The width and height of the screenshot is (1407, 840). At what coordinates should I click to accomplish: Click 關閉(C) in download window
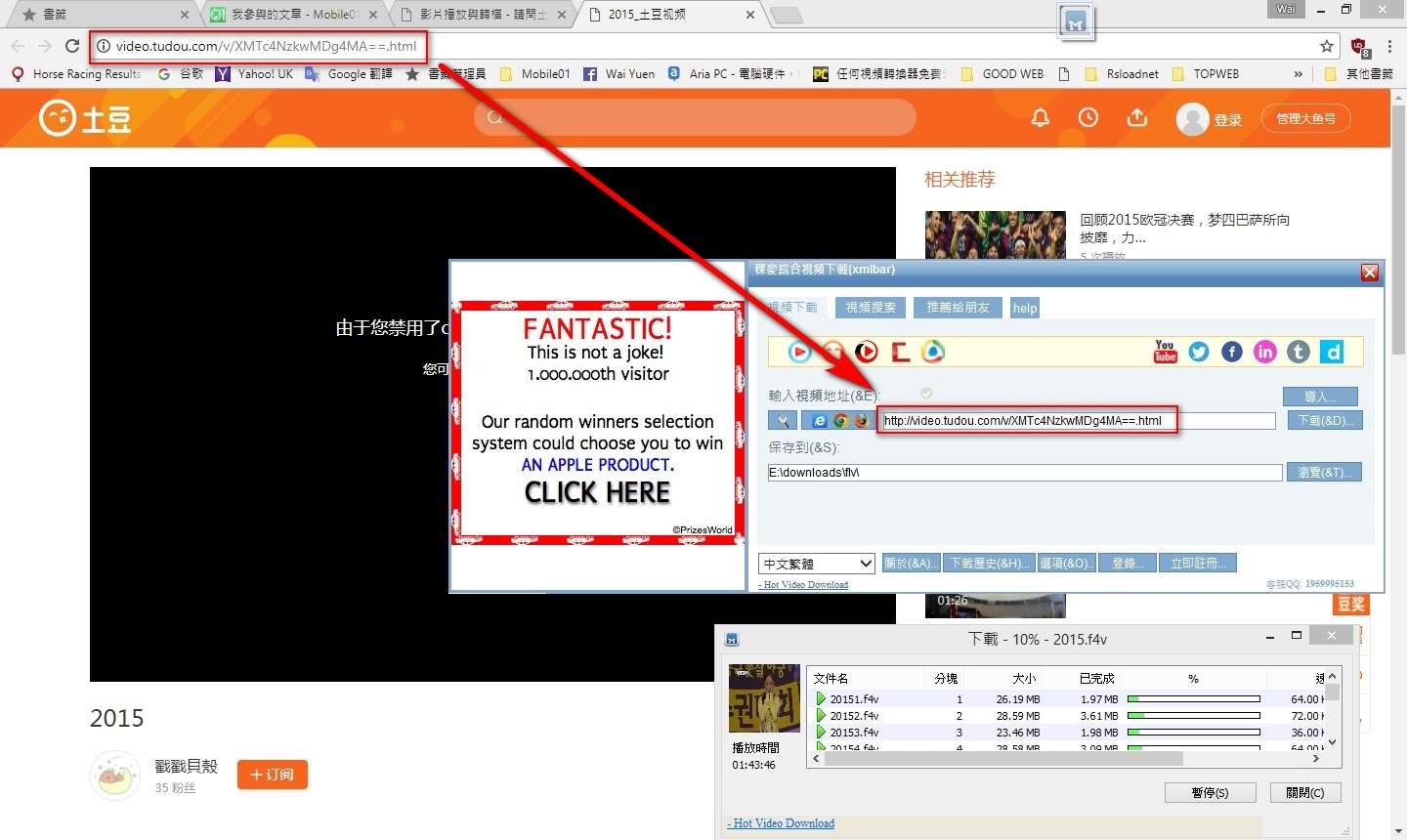coord(1305,792)
